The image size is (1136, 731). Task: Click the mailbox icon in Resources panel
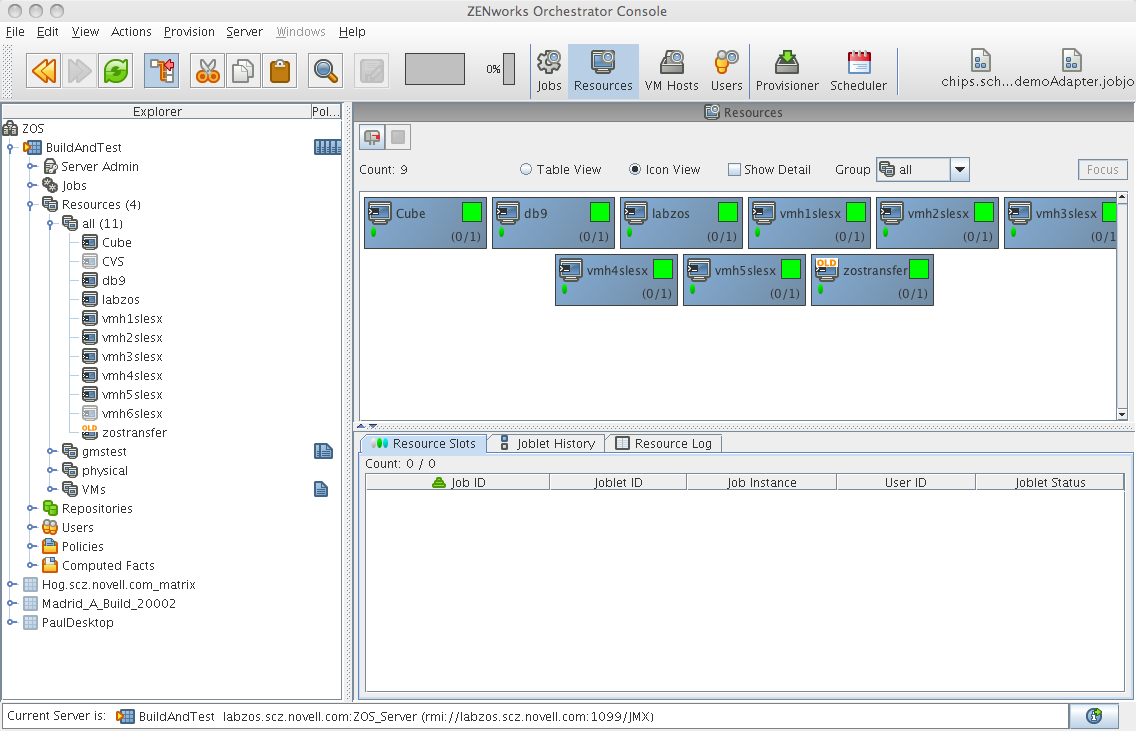point(372,137)
